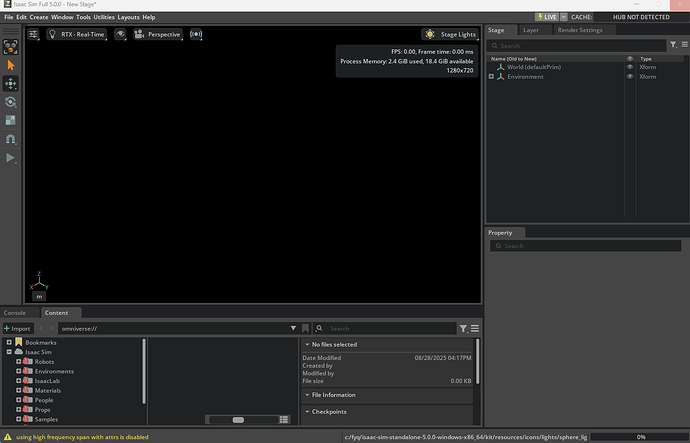Open the Edit menu

(x=22, y=17)
